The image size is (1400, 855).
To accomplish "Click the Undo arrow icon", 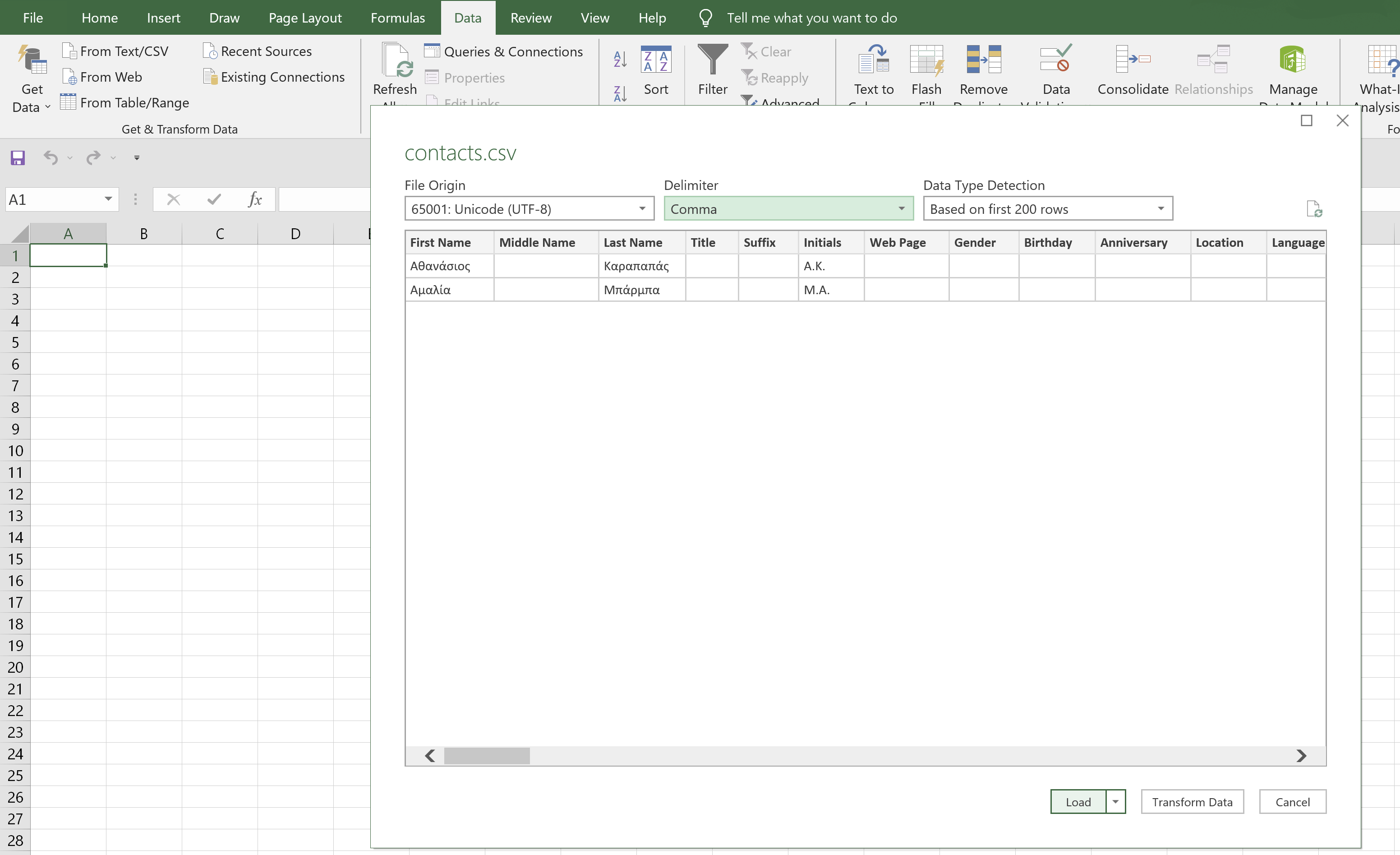I will click(x=51, y=157).
